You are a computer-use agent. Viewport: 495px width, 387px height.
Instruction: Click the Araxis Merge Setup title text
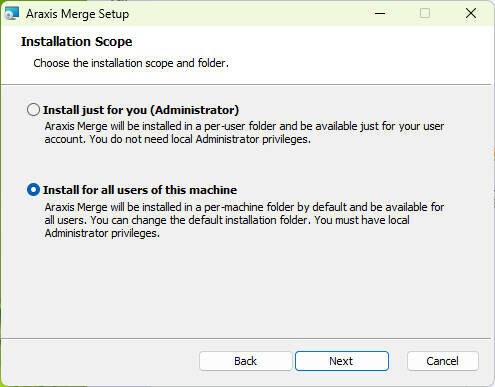[77, 14]
